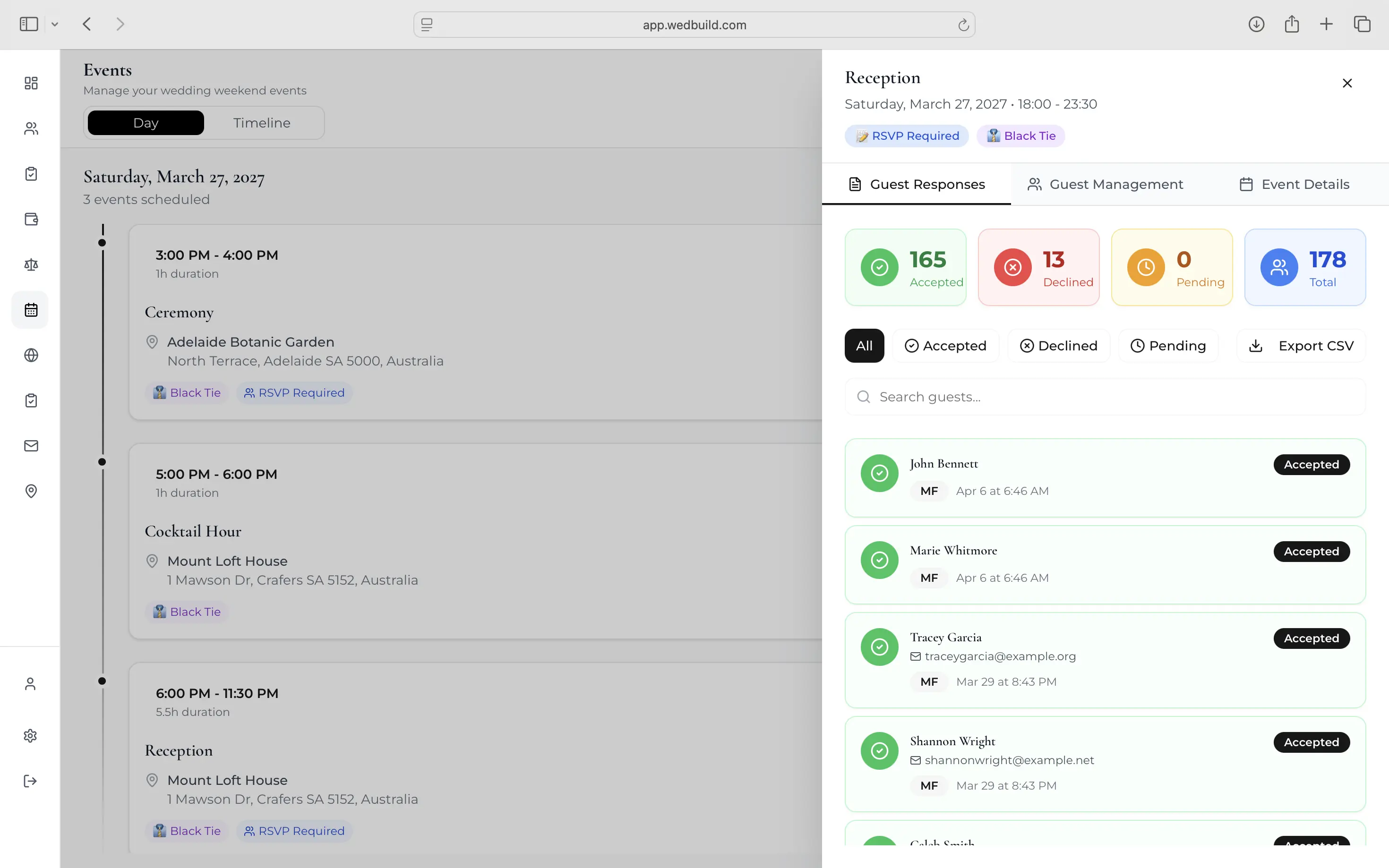The width and height of the screenshot is (1389, 868).
Task: Click the 165 Accepted stat card
Action: pyautogui.click(x=906, y=267)
